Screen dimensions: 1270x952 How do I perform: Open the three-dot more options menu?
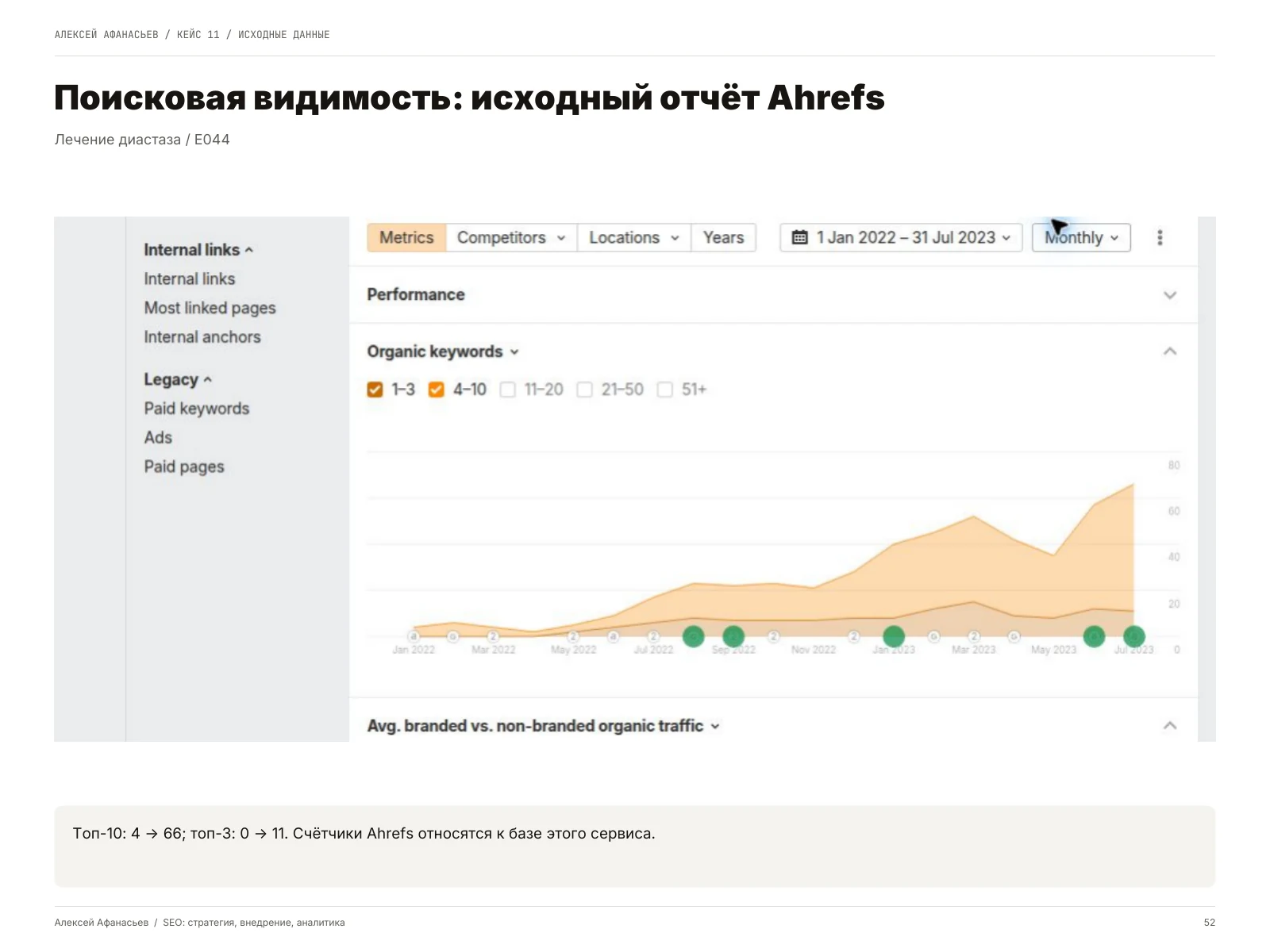point(1160,237)
